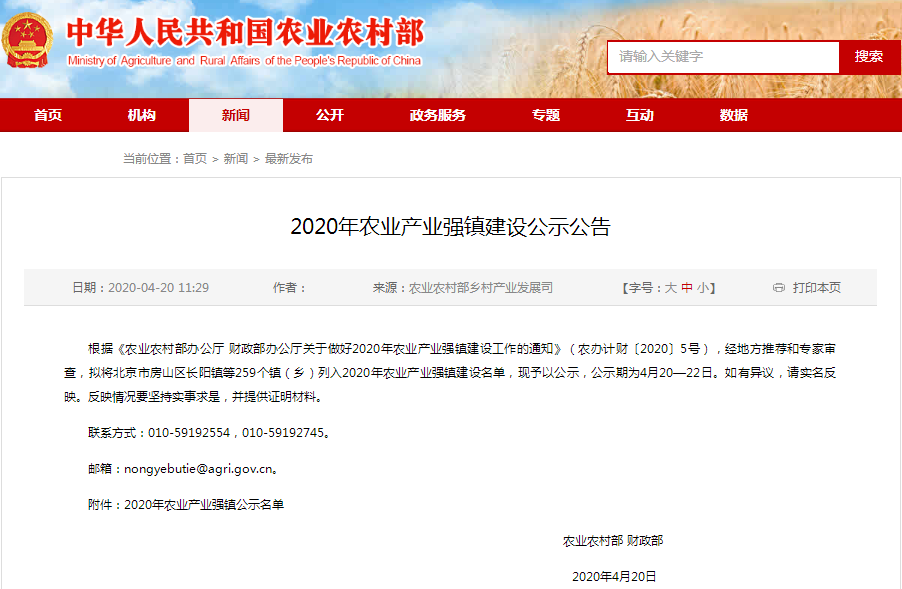Open the 互动 navigation menu item
Image resolution: width=902 pixels, height=589 pixels.
(639, 115)
